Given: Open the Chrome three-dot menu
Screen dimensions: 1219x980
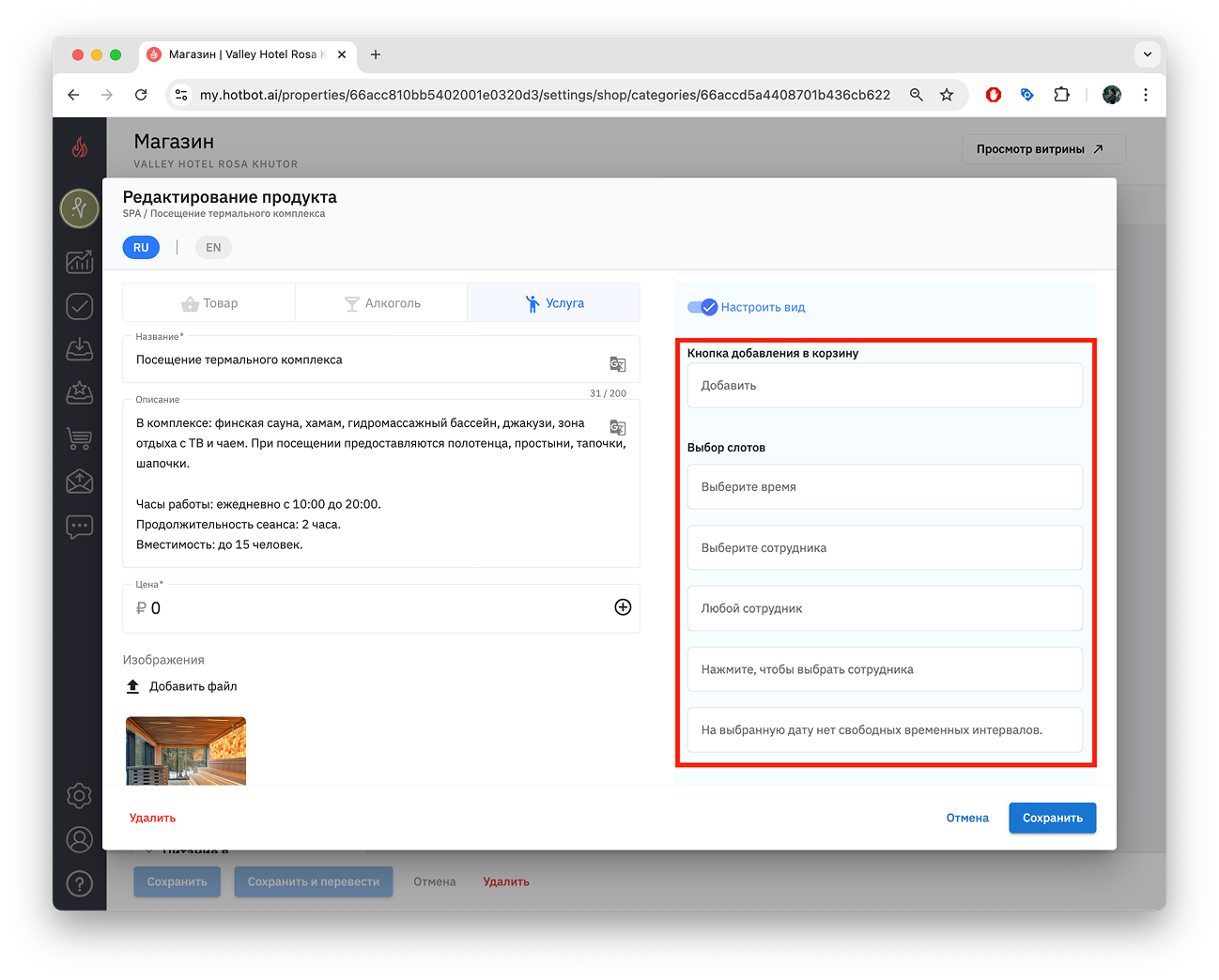Looking at the screenshot, I should [1146, 95].
